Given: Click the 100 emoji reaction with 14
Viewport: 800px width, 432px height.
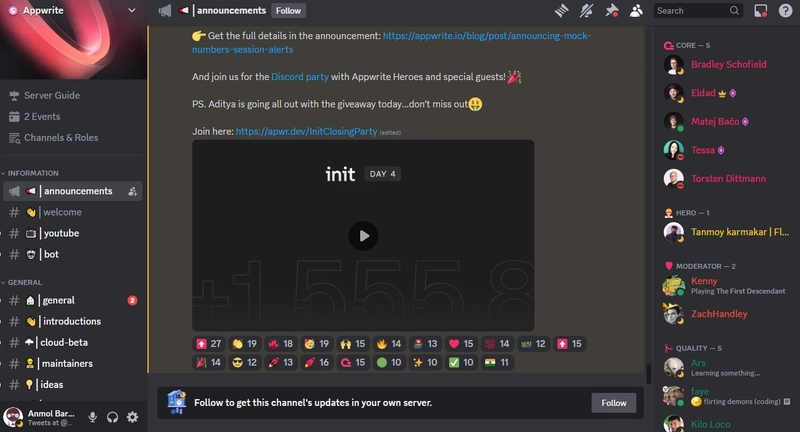Looking at the screenshot, I should tap(497, 344).
